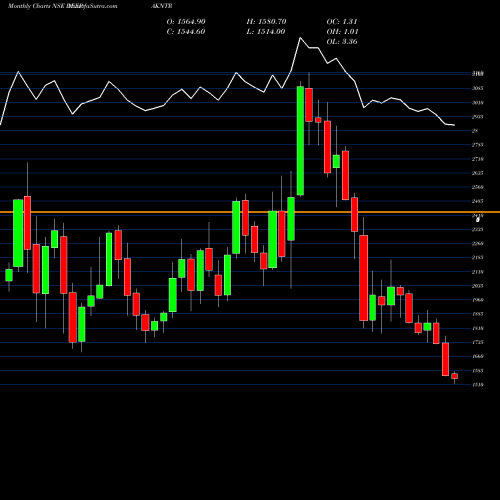Click the orange horizontal level line

[x=250, y=212]
